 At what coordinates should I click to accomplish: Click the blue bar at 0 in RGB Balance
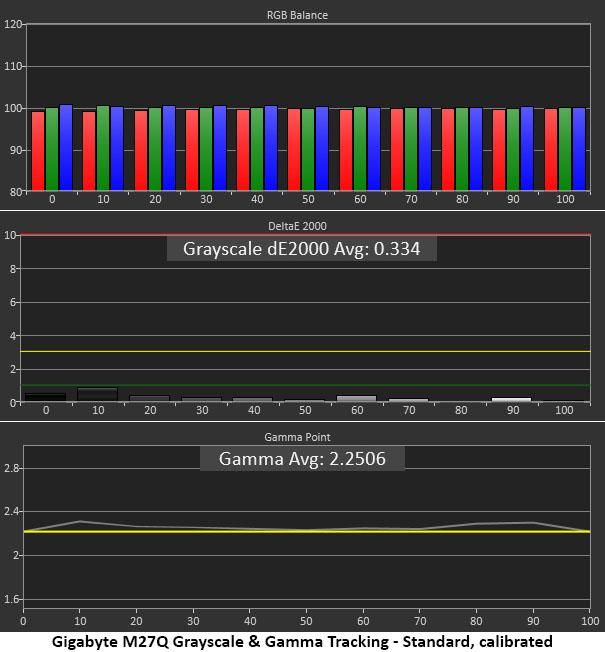pyautogui.click(x=66, y=148)
